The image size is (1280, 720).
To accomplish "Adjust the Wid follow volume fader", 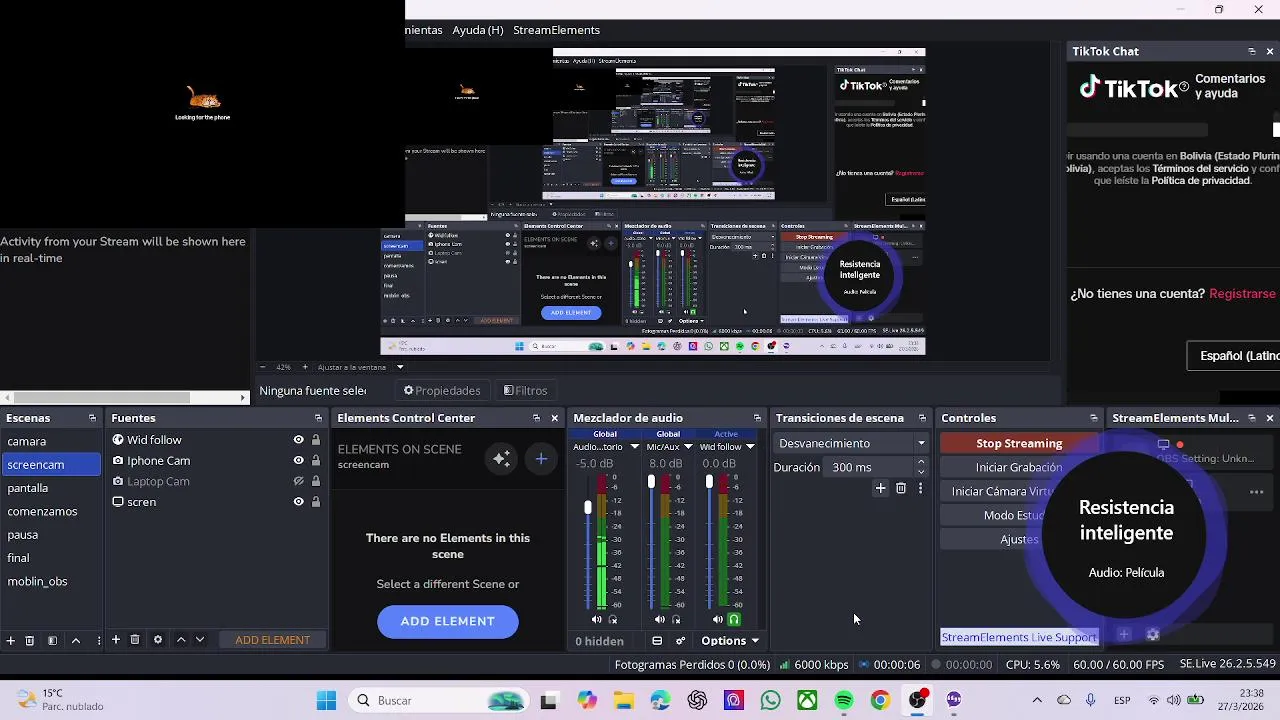I will point(709,482).
